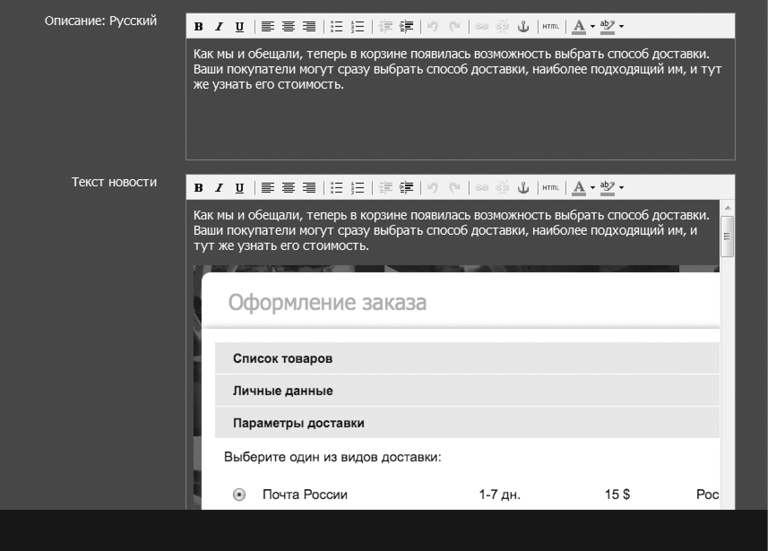
Task: Open text color dropdown in Текст новости editor
Action: click(x=593, y=188)
